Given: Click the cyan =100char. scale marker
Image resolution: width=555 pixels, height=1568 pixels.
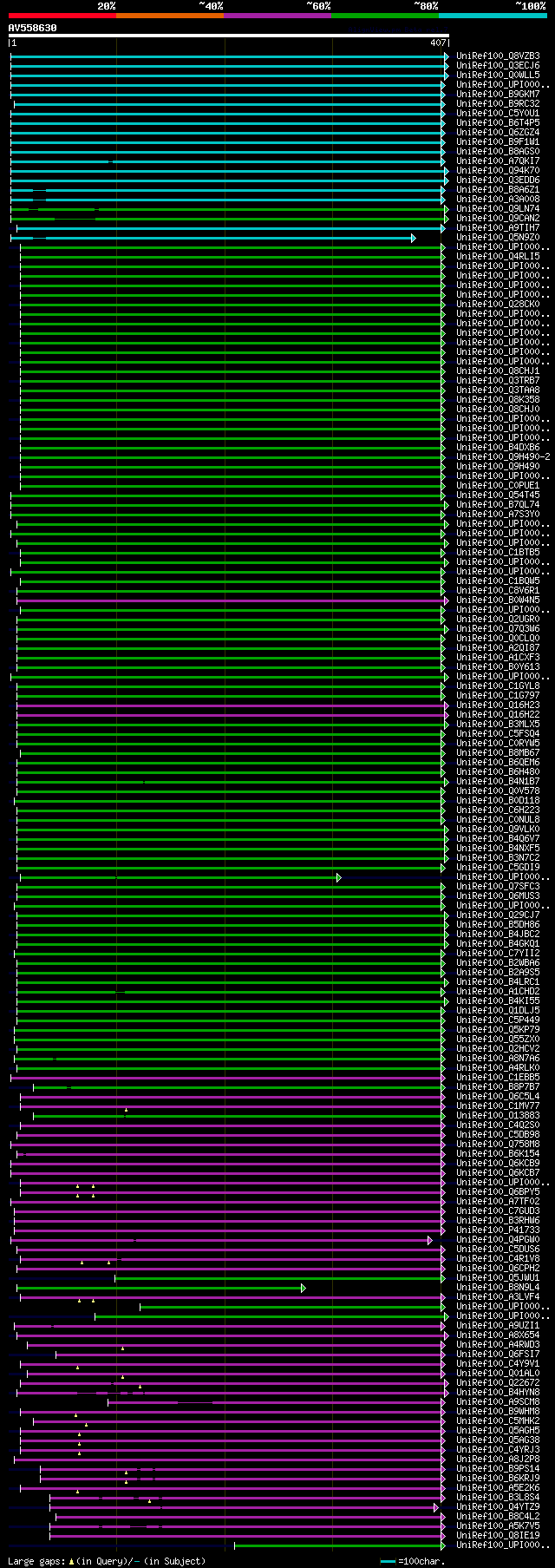Looking at the screenshot, I should [x=388, y=1561].
